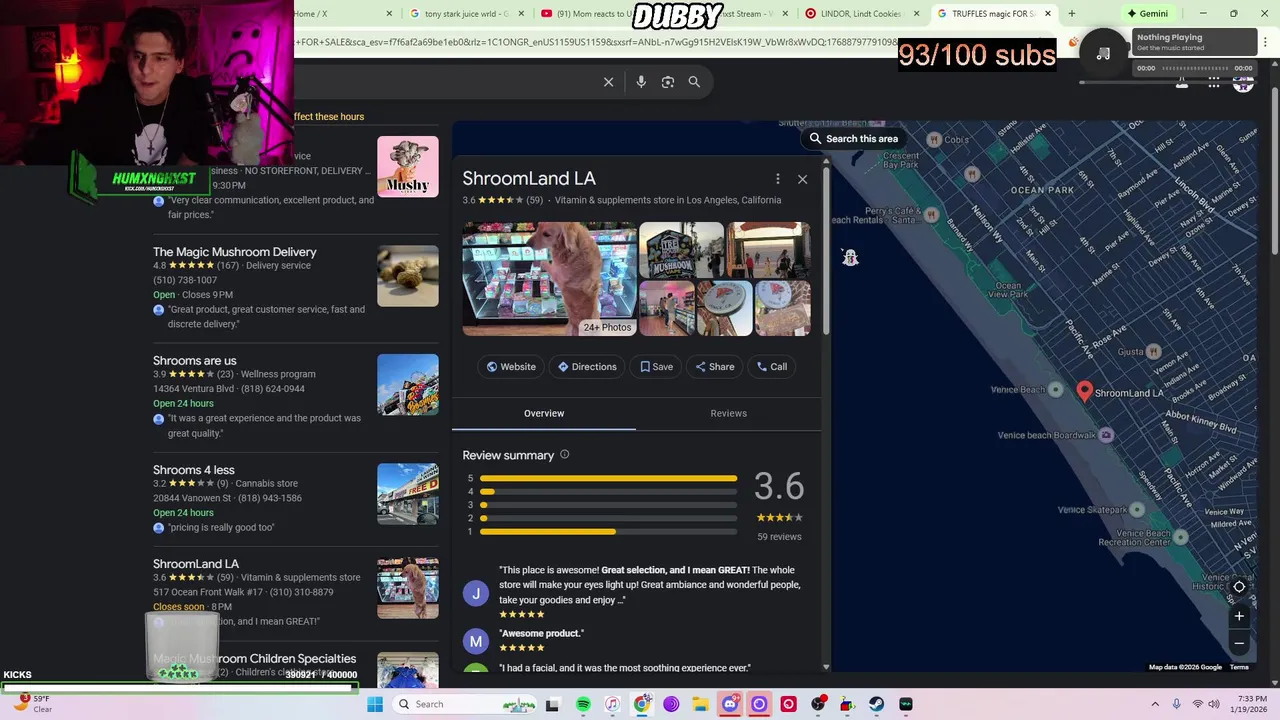Open Steam from the taskbar
This screenshot has height=720, width=1280.
tap(876, 704)
